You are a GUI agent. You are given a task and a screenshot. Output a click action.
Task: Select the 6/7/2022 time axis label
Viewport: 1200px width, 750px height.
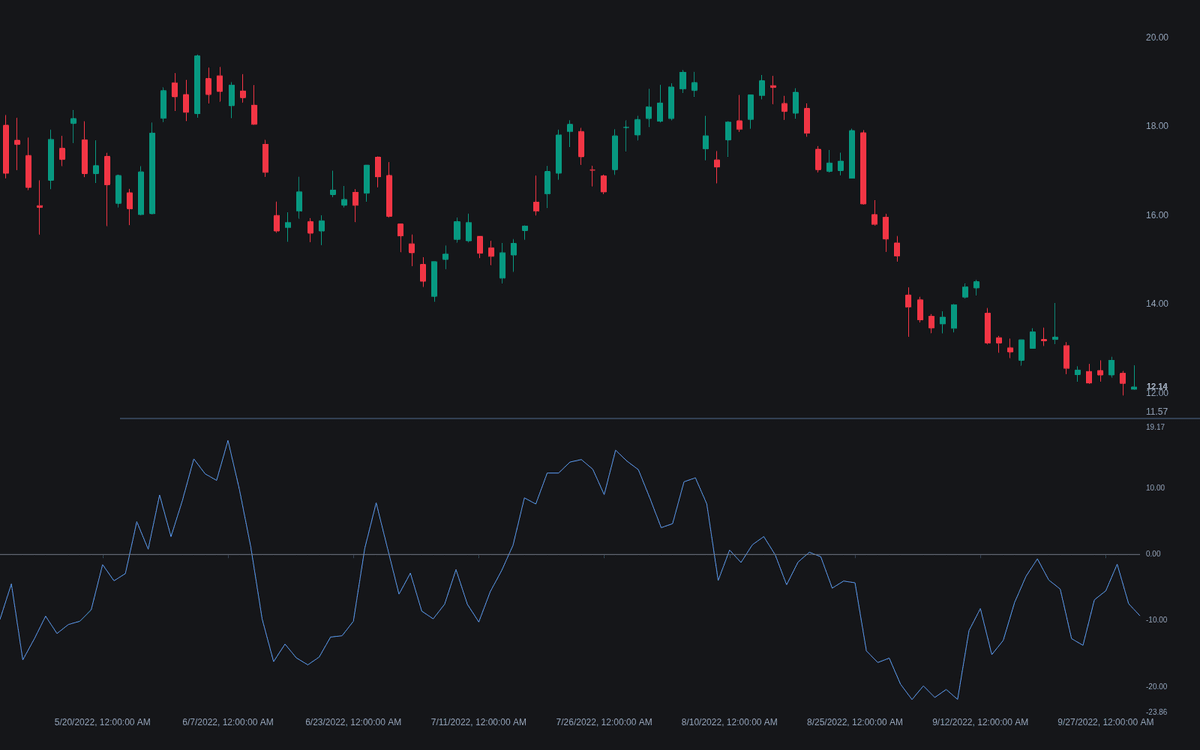[228, 722]
